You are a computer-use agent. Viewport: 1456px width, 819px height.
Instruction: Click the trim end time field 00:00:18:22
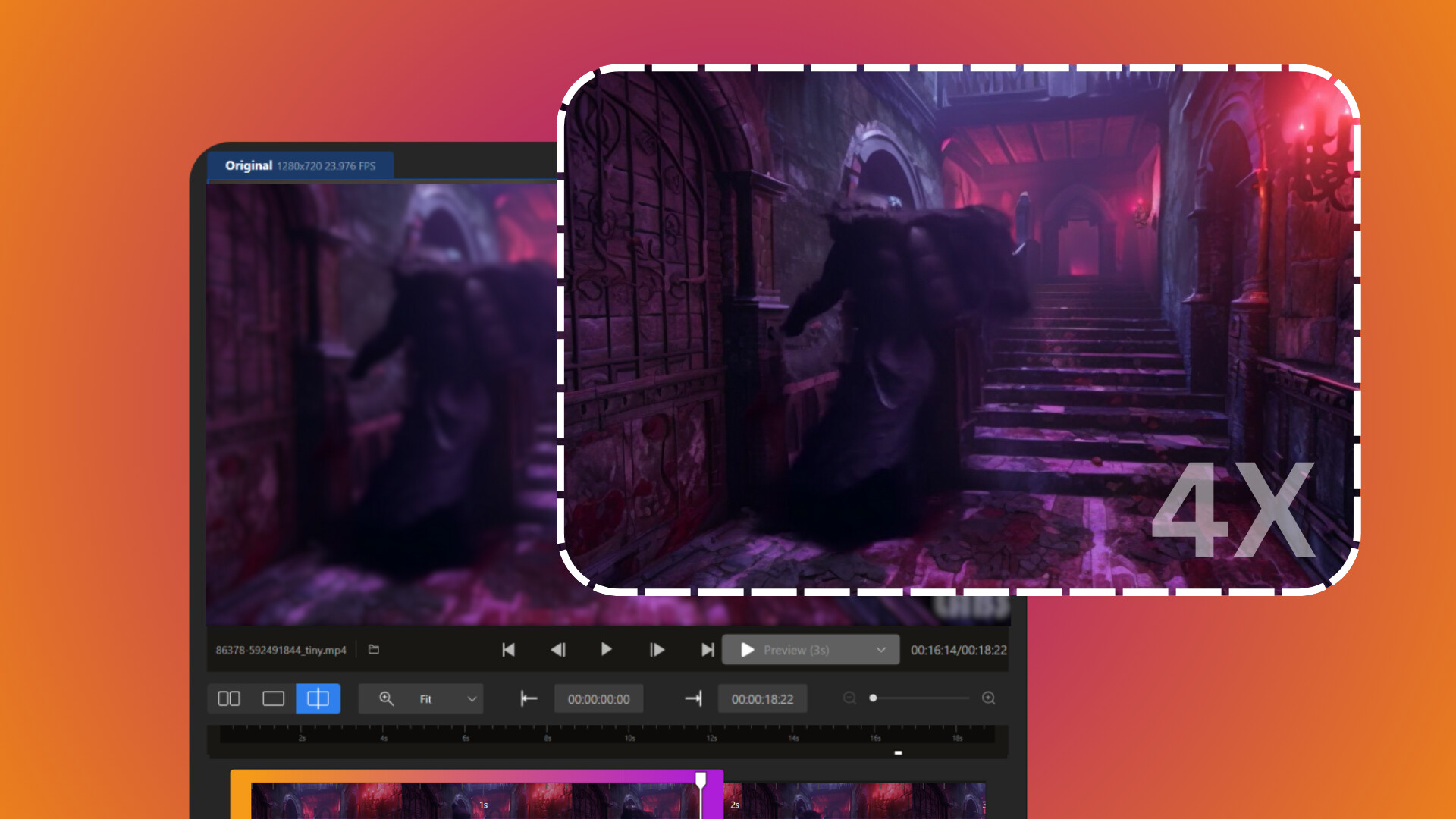tap(762, 699)
